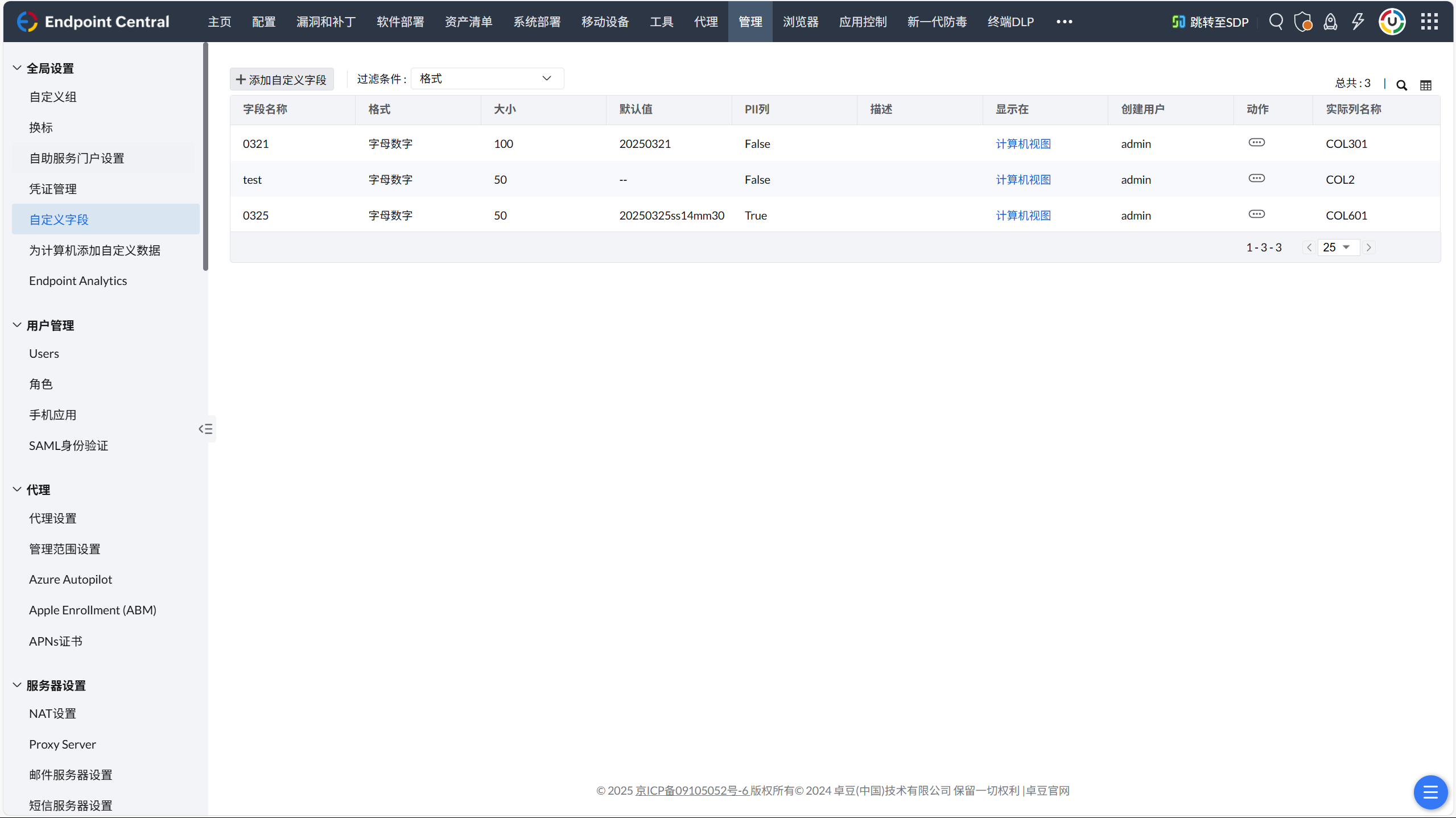The width and height of the screenshot is (1456, 818).
Task: Open the 格式 filter dropdown
Action: coord(487,79)
